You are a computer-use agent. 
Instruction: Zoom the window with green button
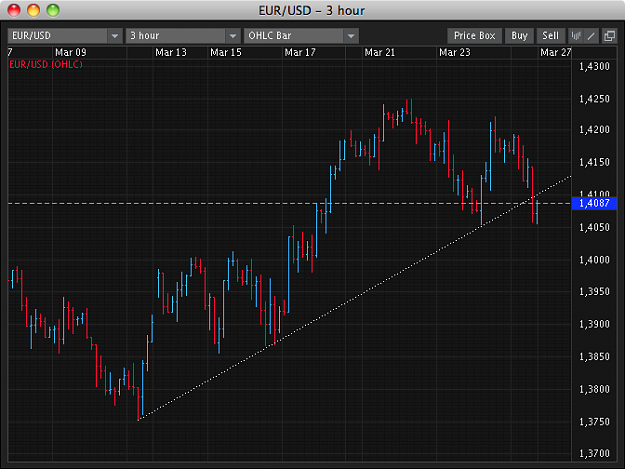(x=53, y=10)
